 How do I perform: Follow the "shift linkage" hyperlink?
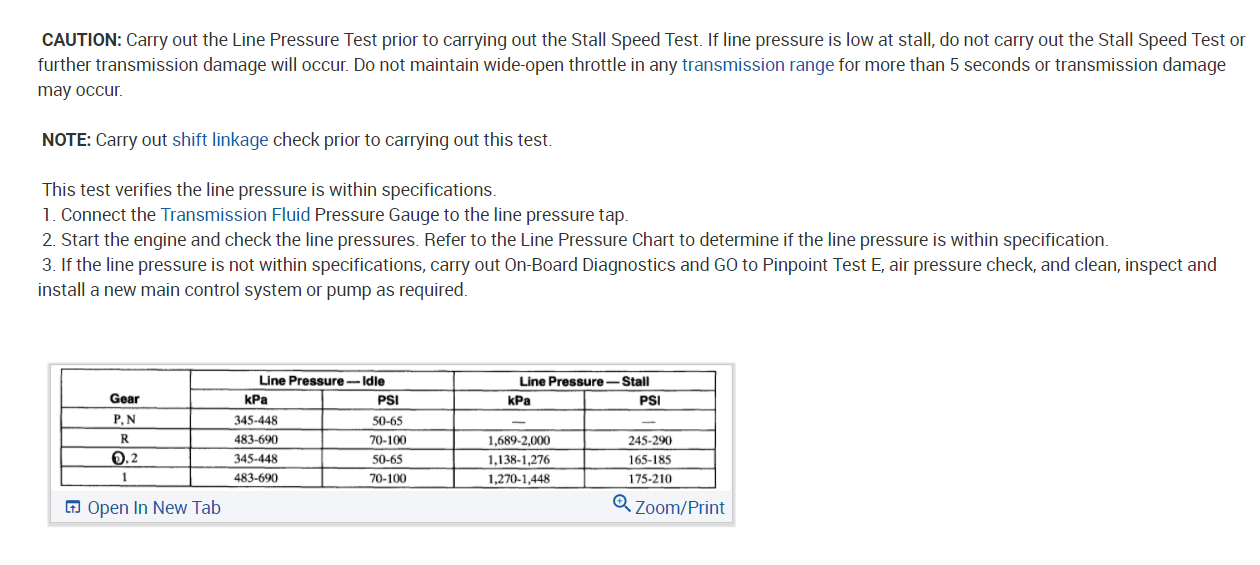(220, 140)
